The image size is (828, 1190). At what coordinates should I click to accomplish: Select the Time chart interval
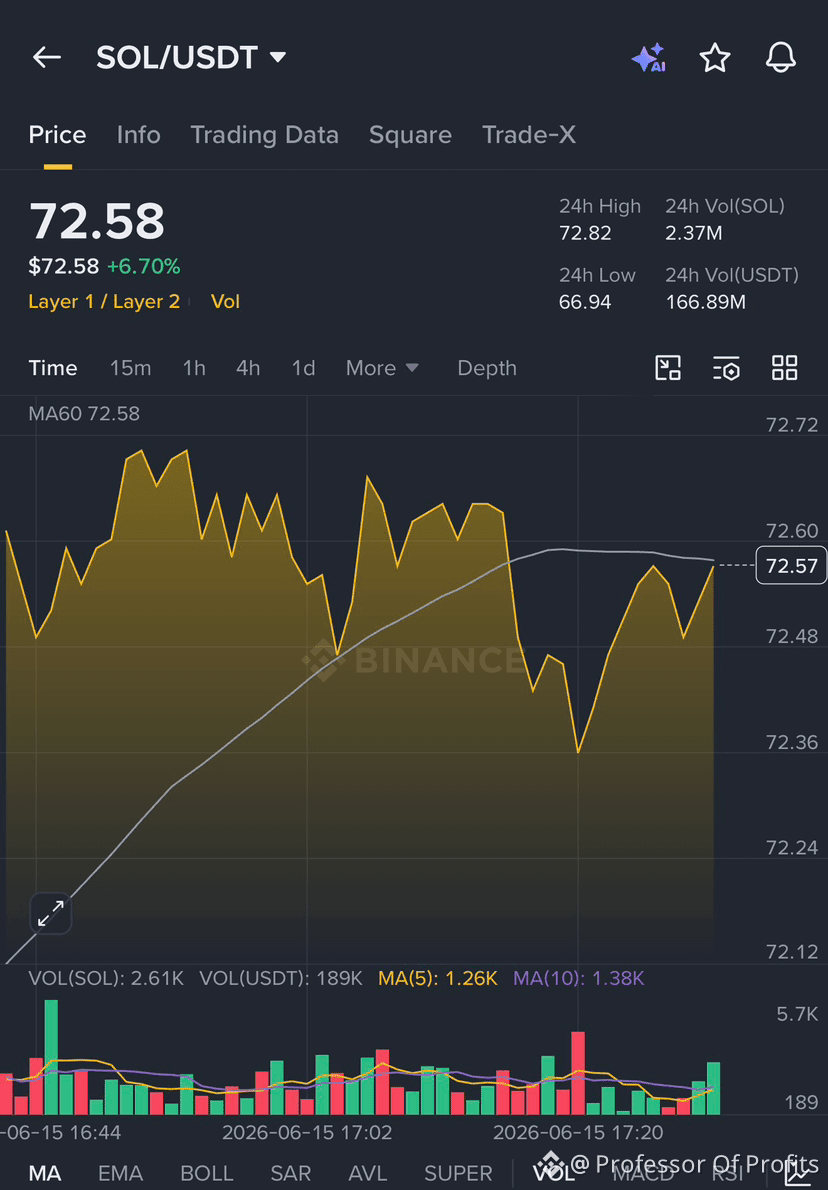[x=53, y=368]
